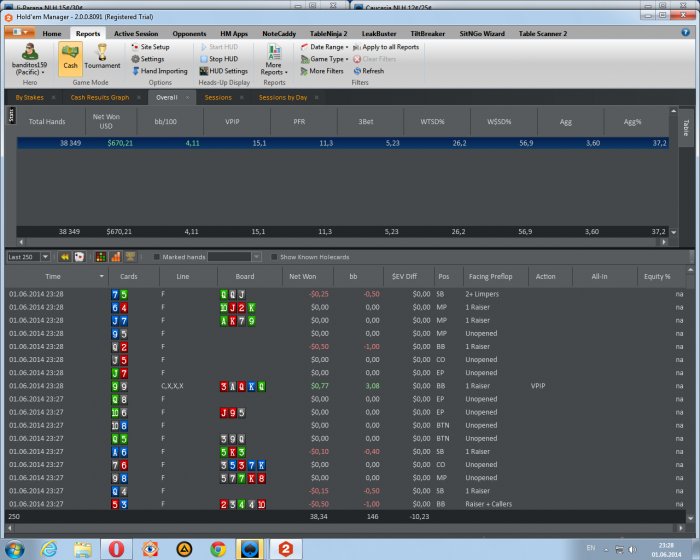The height and width of the screenshot is (560, 700).
Task: Click Apply to all Reports
Action: pyautogui.click(x=389, y=47)
